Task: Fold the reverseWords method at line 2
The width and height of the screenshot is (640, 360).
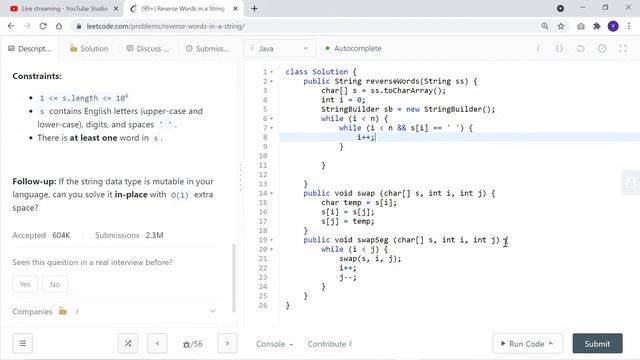Action: (272, 81)
